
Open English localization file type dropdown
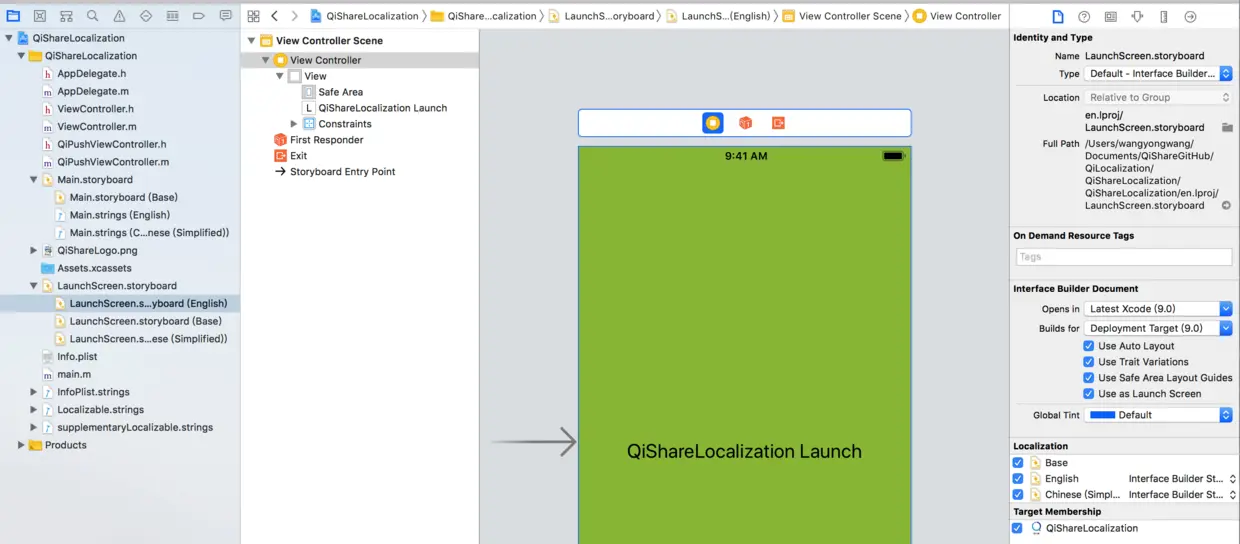tap(1182, 479)
